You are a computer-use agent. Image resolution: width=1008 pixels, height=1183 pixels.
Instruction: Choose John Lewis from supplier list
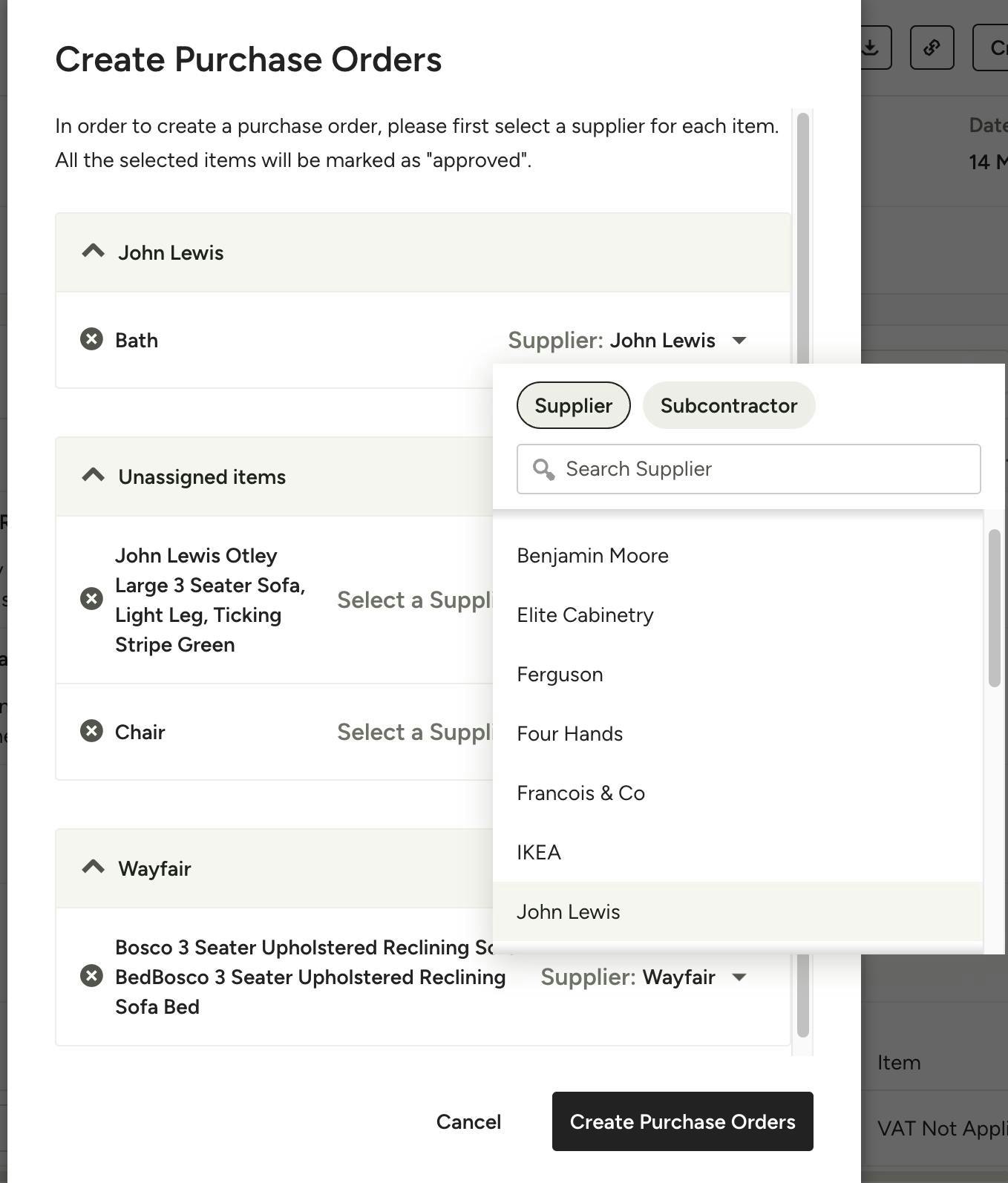pyautogui.click(x=738, y=912)
